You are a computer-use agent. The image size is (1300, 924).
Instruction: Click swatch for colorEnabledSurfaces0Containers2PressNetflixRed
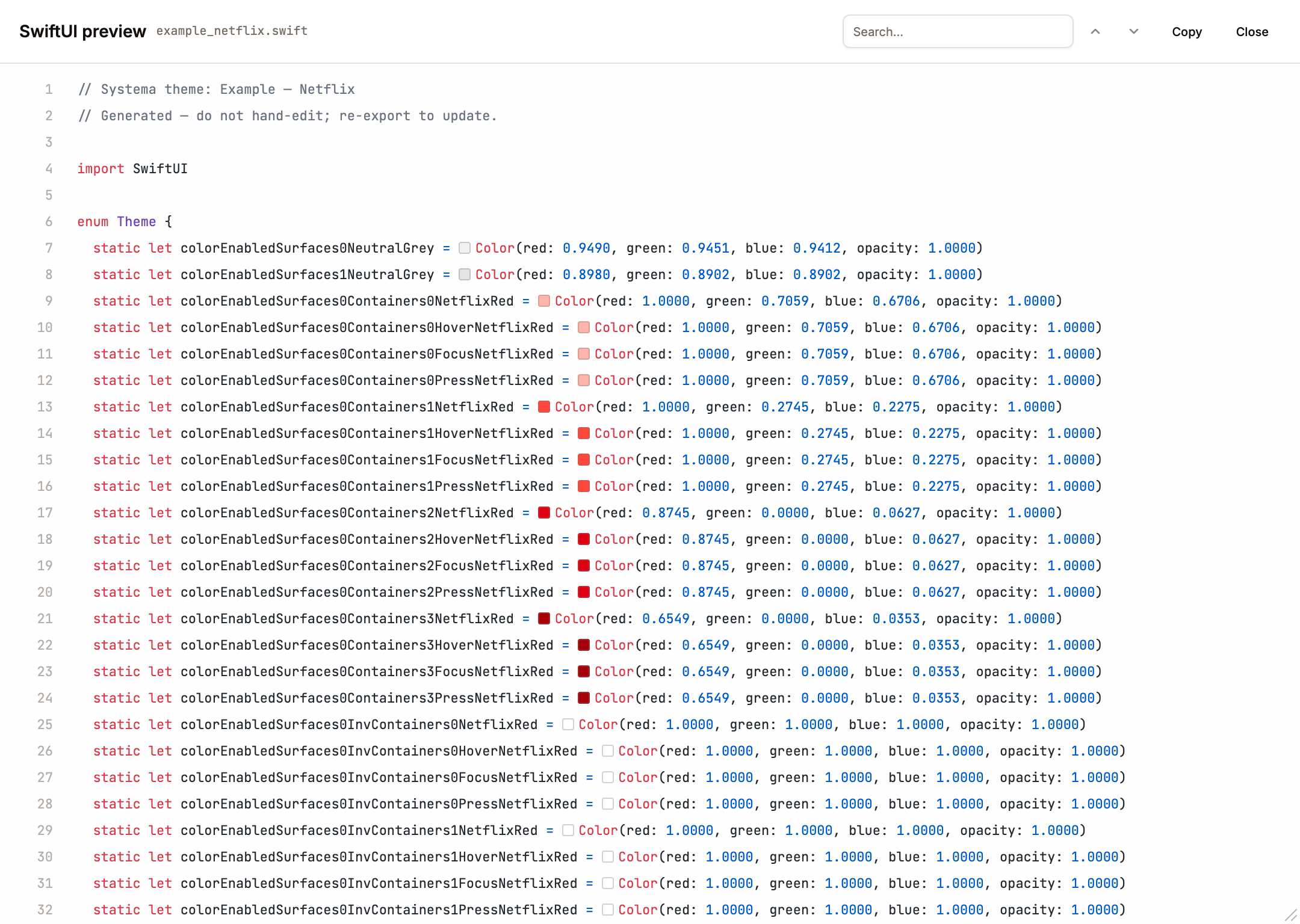584,592
